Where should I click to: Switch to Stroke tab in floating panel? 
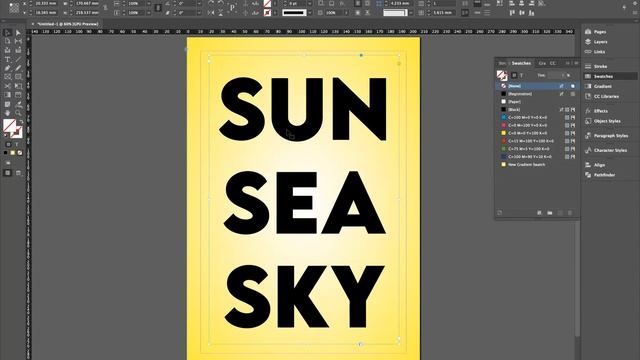[502, 63]
